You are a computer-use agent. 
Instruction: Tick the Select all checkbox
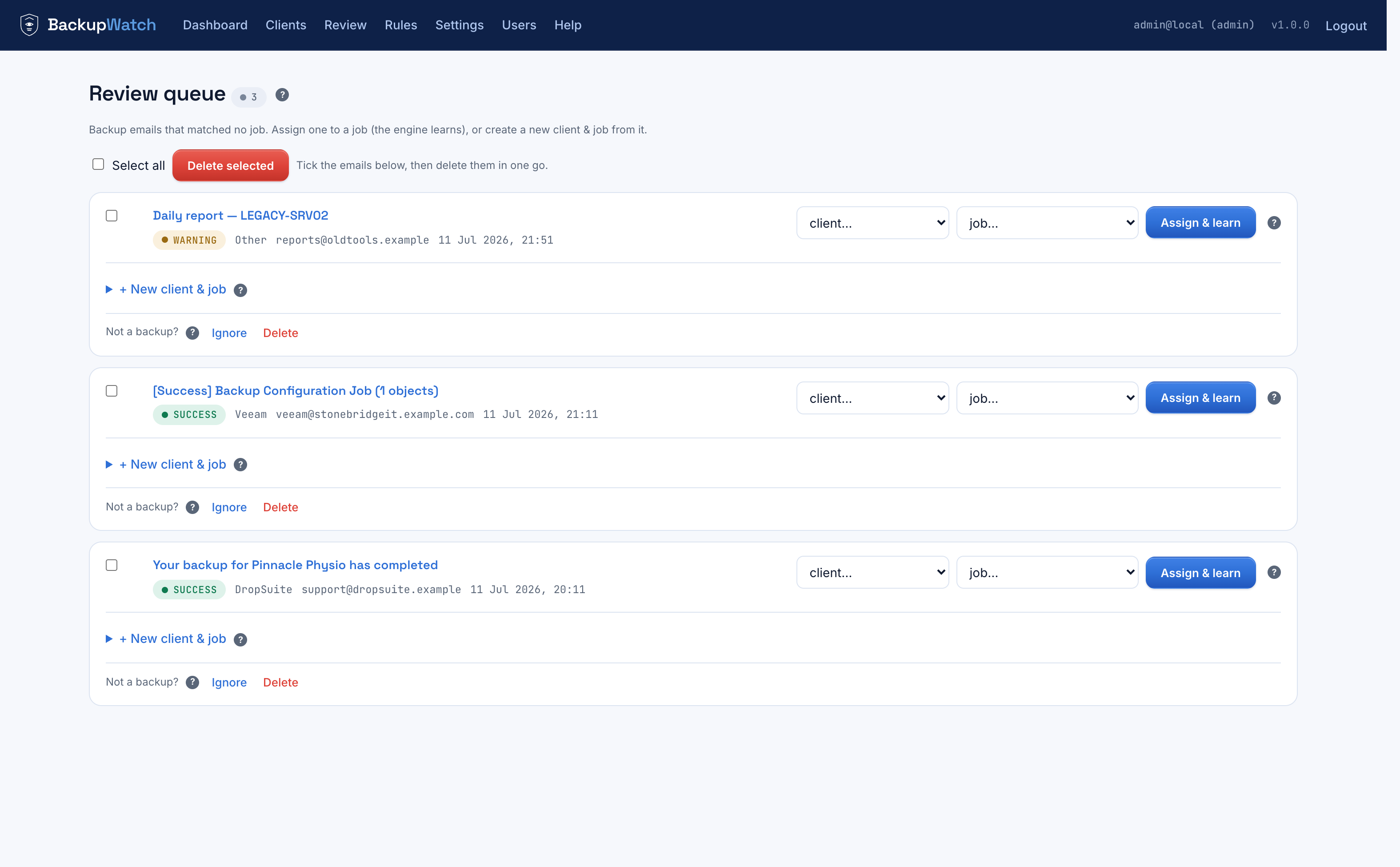[x=99, y=165]
